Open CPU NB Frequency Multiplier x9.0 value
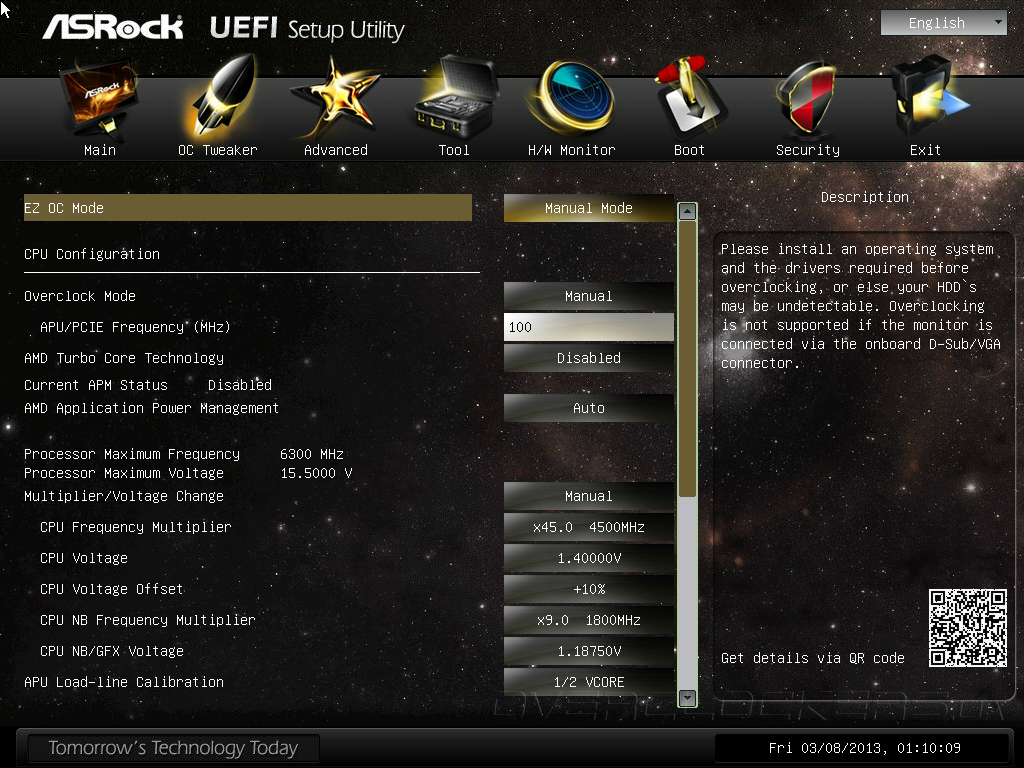Screen dimensions: 1024x768 pos(588,620)
